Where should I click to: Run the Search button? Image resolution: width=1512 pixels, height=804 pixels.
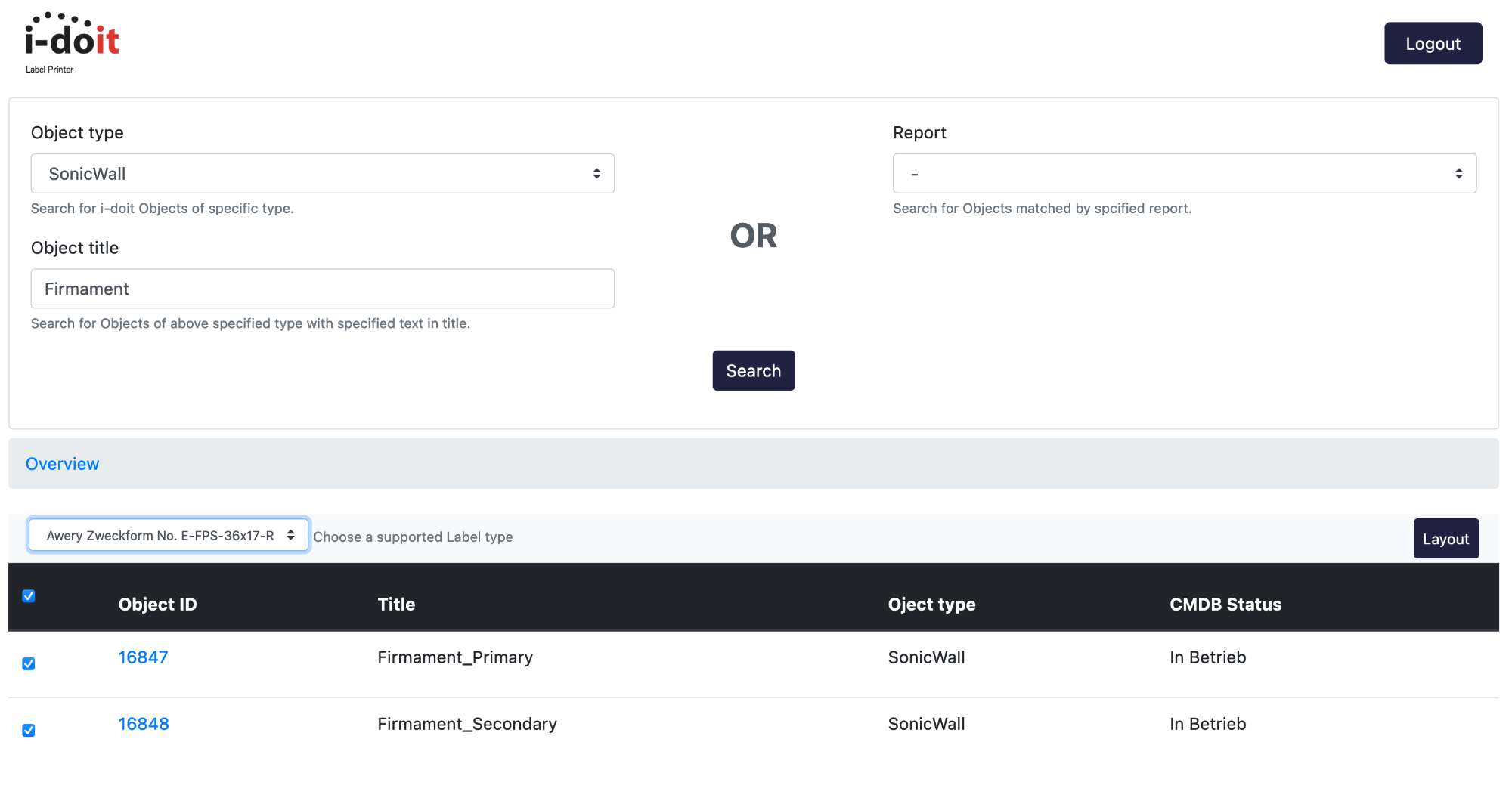754,370
